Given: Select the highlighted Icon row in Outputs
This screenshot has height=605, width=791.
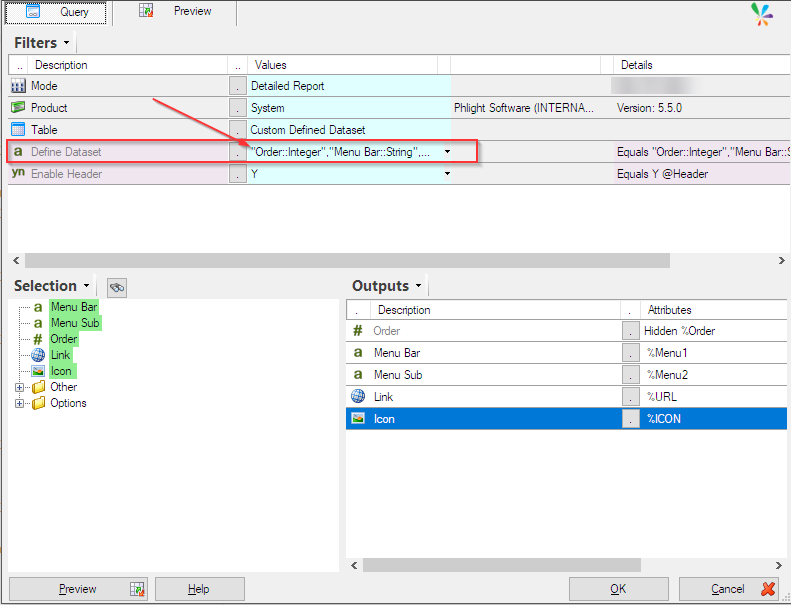Looking at the screenshot, I should 567,419.
